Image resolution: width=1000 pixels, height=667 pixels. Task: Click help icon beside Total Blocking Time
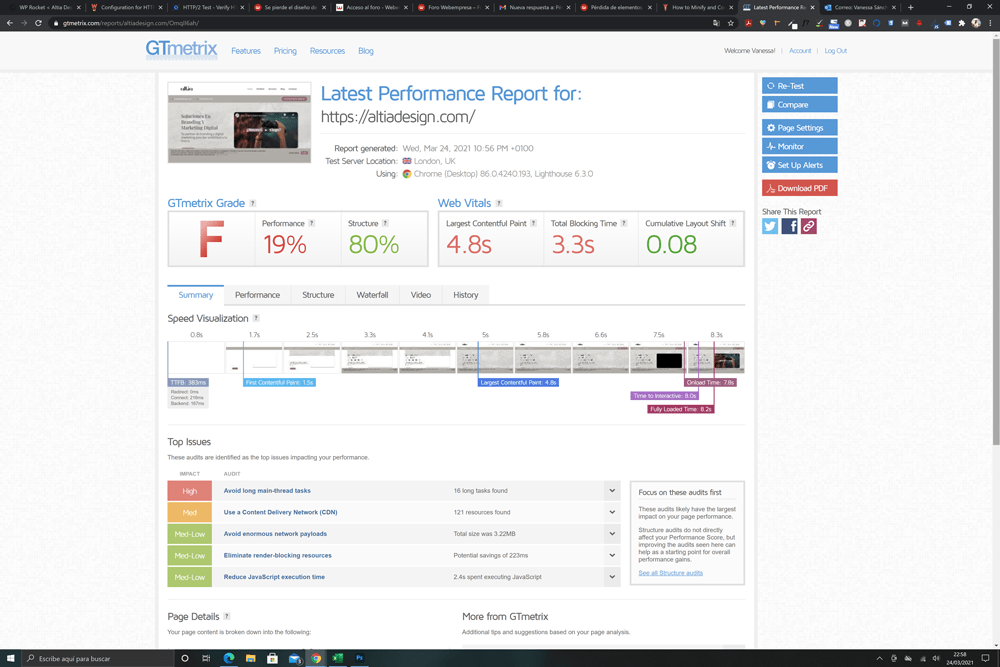click(624, 223)
